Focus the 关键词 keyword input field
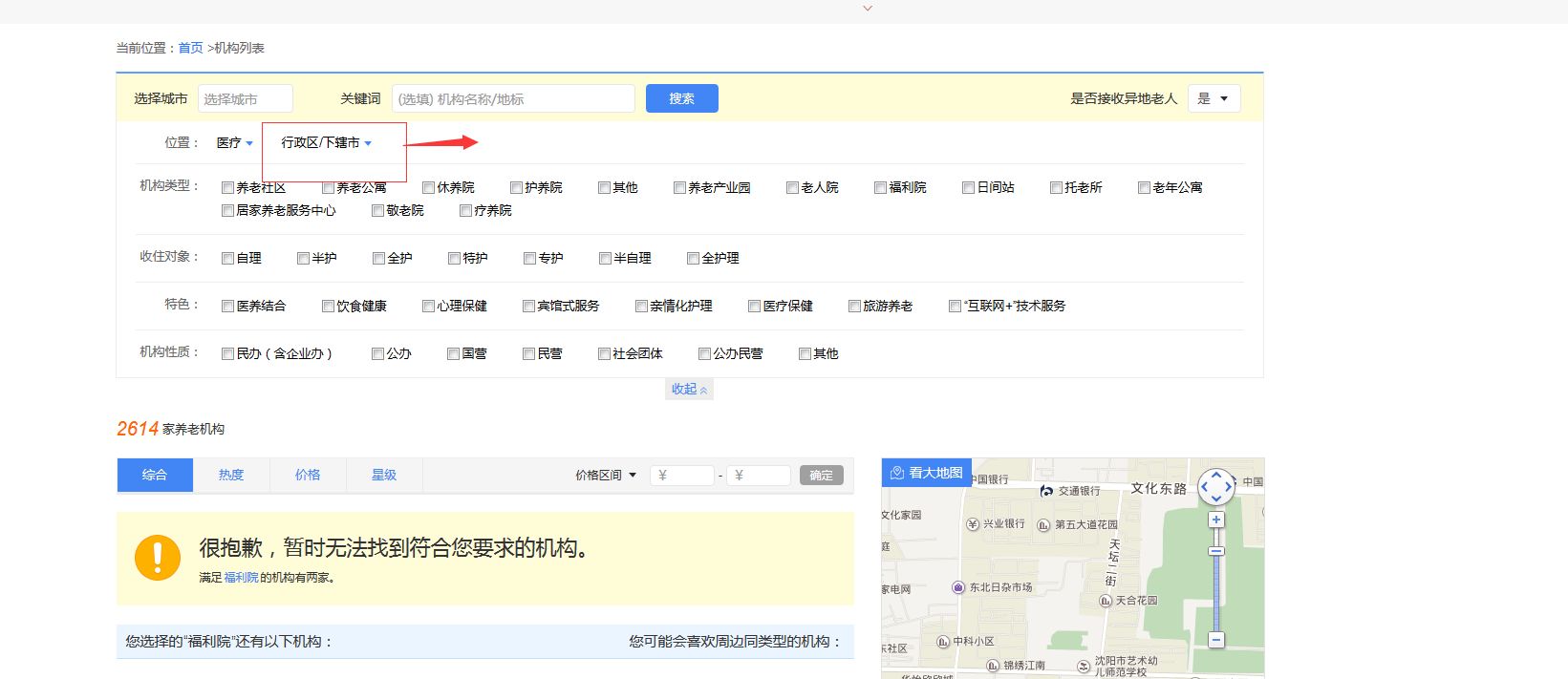Image resolution: width=1568 pixels, height=679 pixels. (x=513, y=98)
